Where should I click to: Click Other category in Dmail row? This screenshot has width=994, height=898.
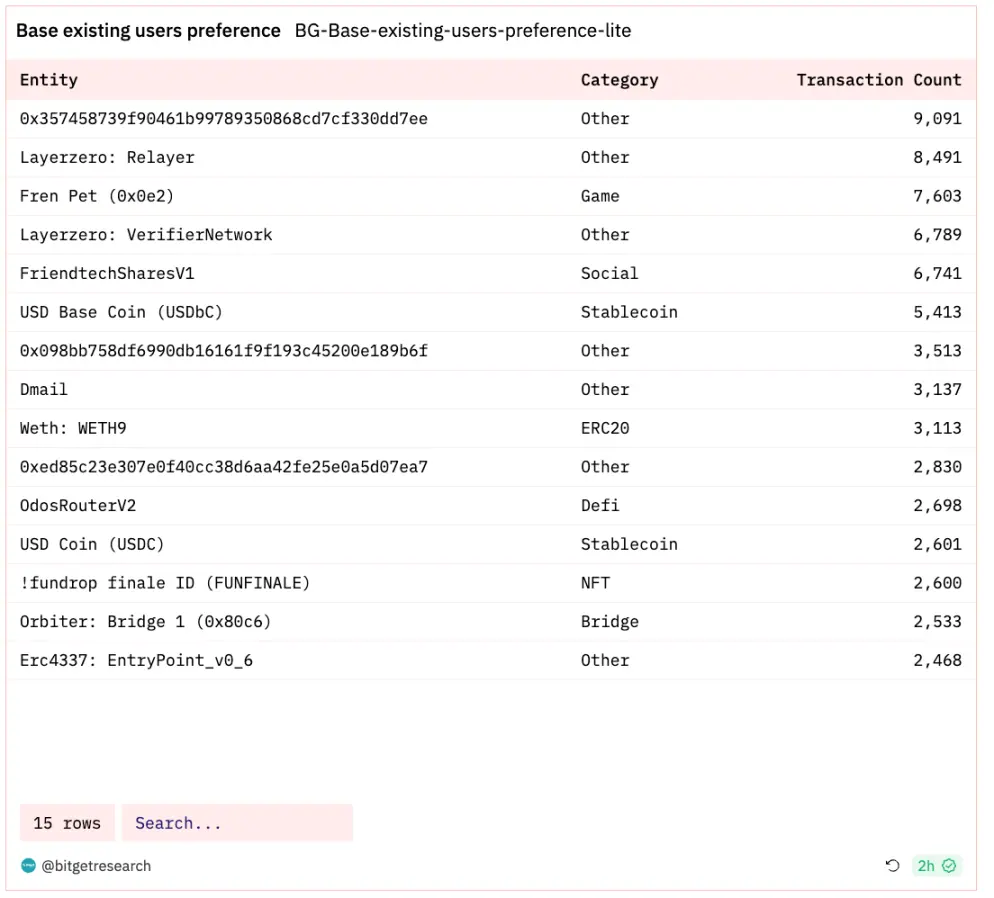click(x=605, y=389)
